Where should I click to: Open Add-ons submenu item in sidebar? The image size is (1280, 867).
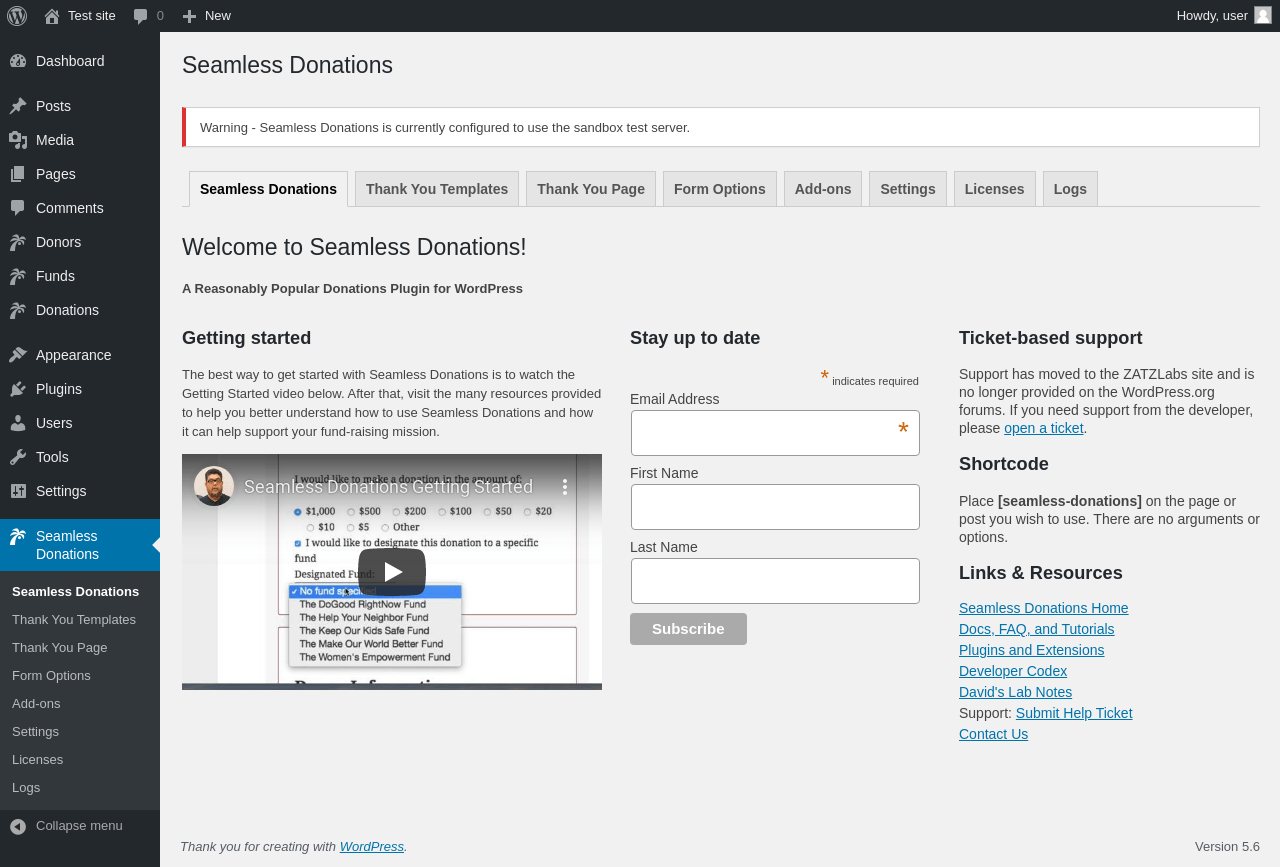point(80,704)
